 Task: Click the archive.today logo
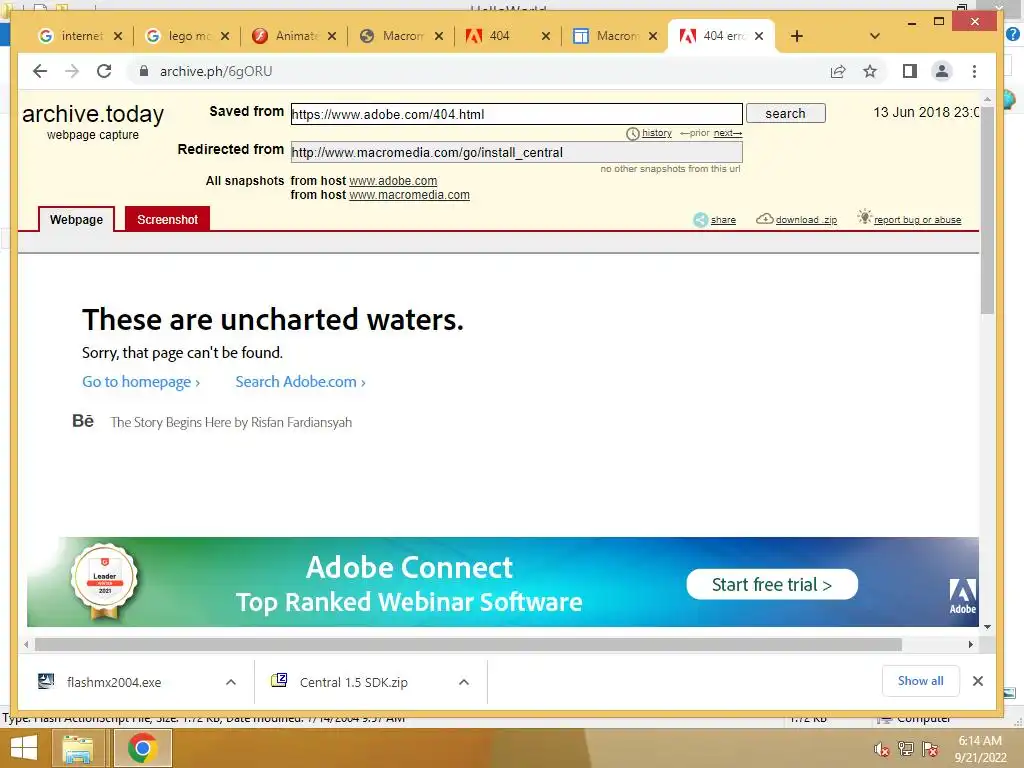pos(93,114)
